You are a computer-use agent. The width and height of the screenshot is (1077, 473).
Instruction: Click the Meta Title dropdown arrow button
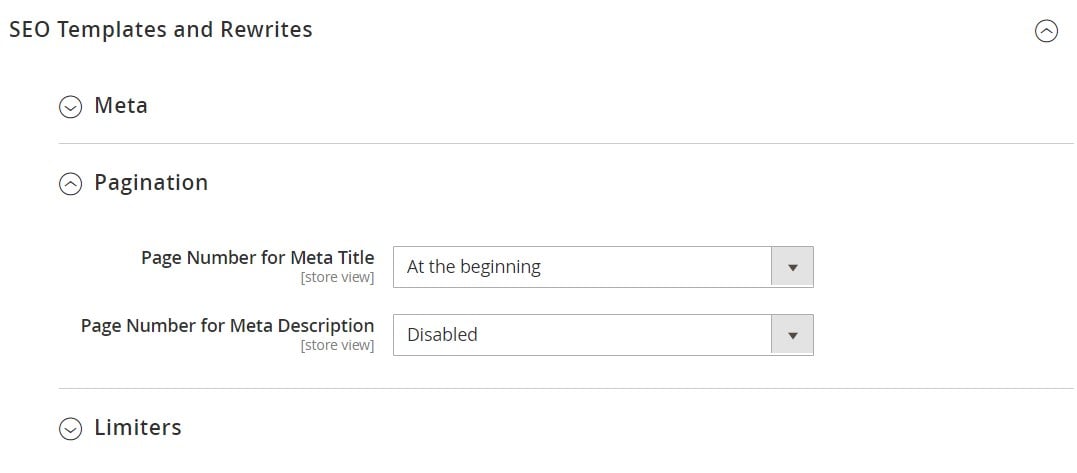pyautogui.click(x=793, y=267)
